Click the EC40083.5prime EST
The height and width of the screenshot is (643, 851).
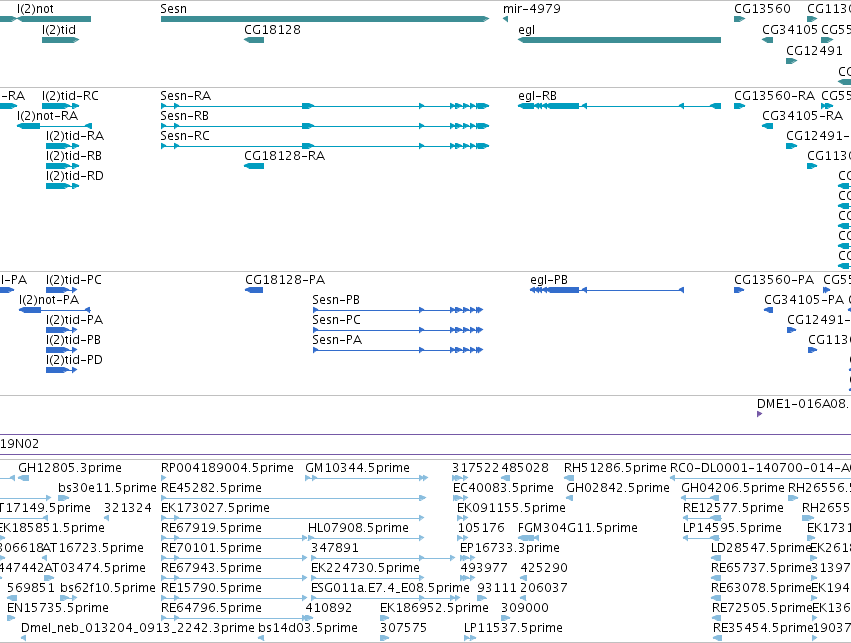pyautogui.click(x=460, y=498)
